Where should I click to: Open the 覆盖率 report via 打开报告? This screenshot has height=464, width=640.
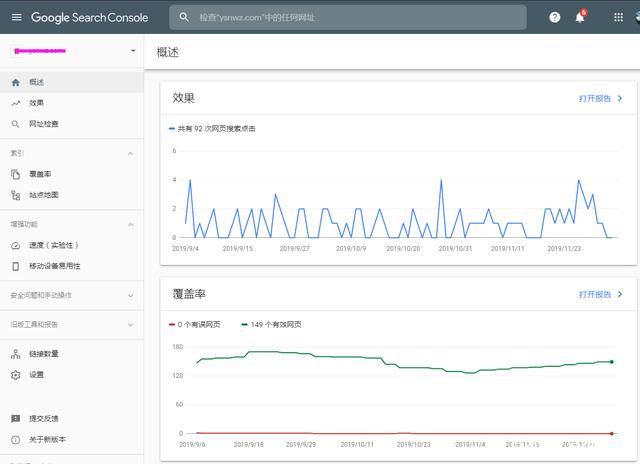[x=595, y=294]
